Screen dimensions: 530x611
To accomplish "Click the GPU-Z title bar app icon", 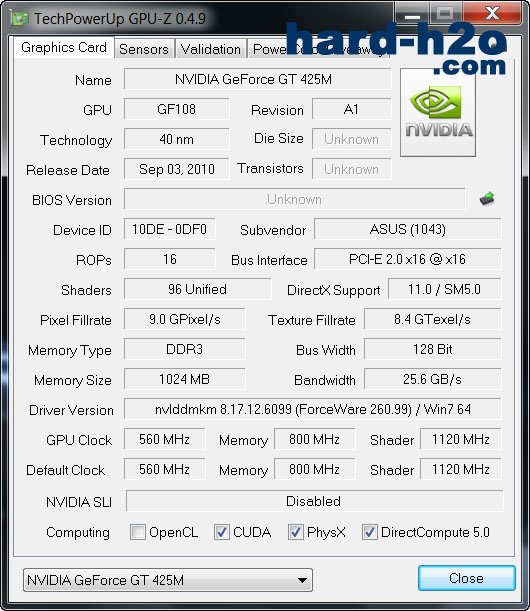I will 20,18.
